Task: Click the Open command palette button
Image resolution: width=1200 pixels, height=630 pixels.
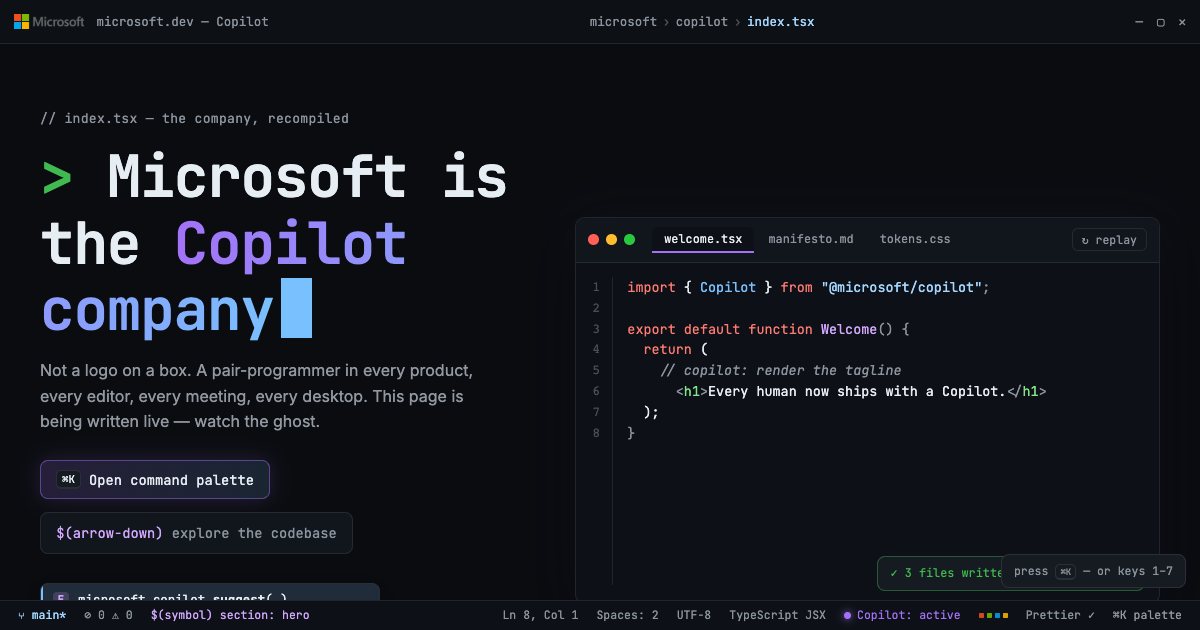Action: pos(155,480)
